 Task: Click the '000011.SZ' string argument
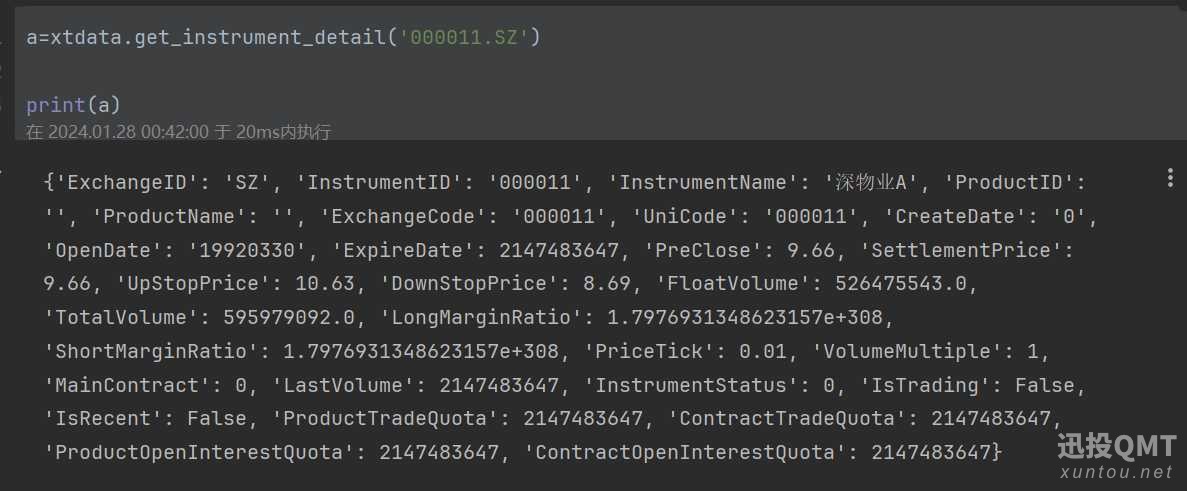465,38
